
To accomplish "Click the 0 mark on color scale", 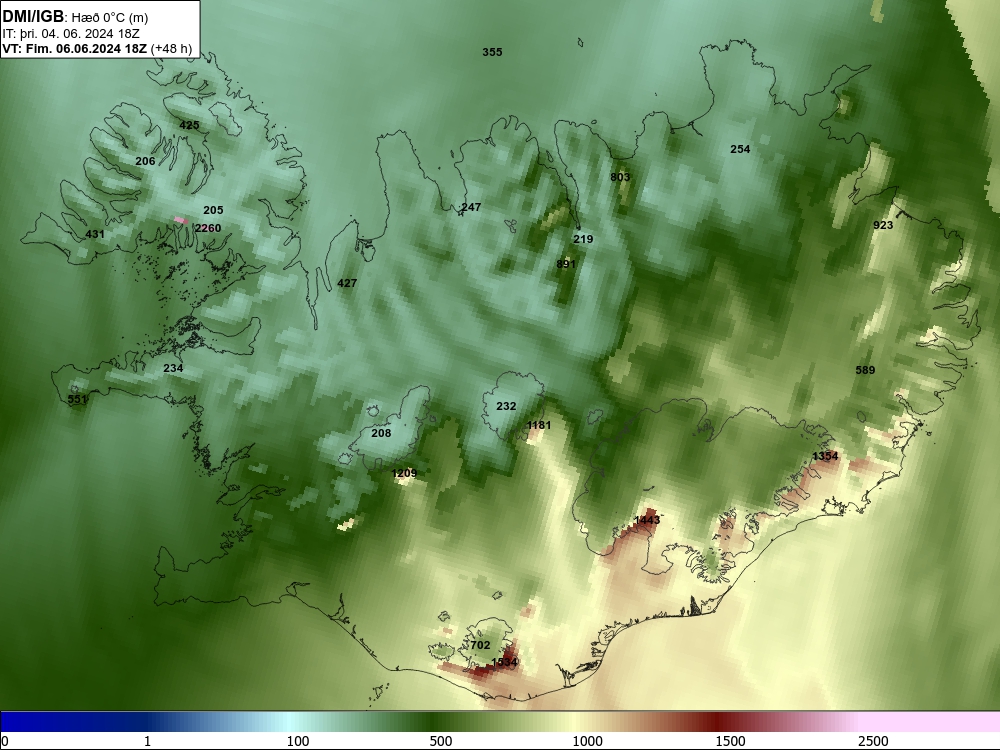I will click(5, 741).
